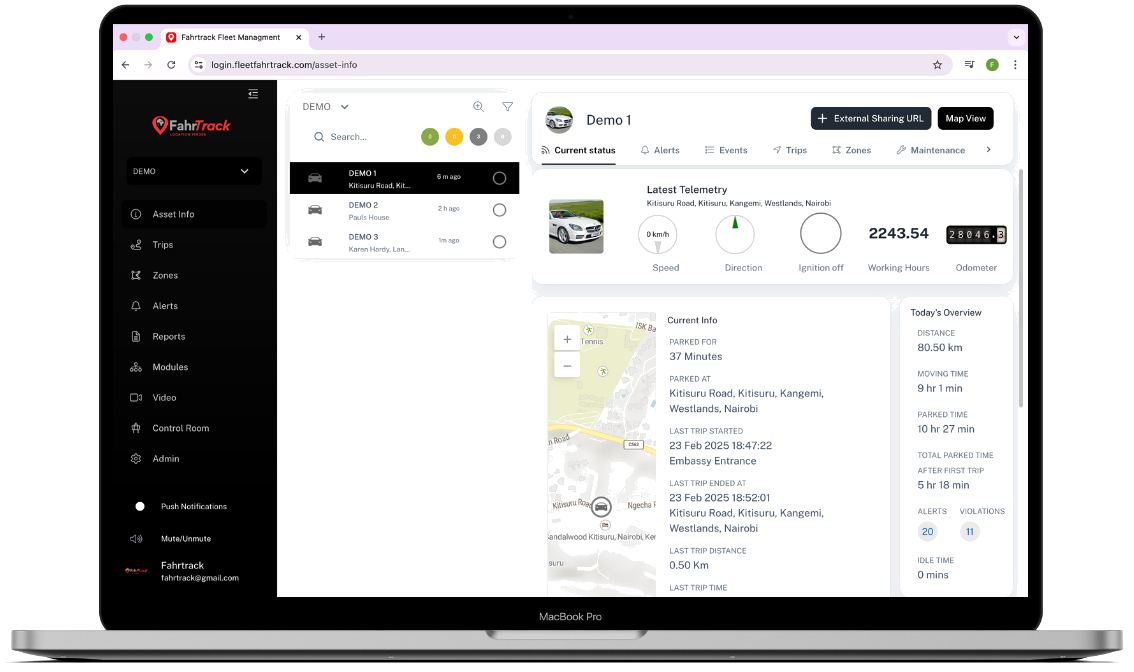Switch to the Events tab
This screenshot has width=1134, height=672.
(x=726, y=150)
